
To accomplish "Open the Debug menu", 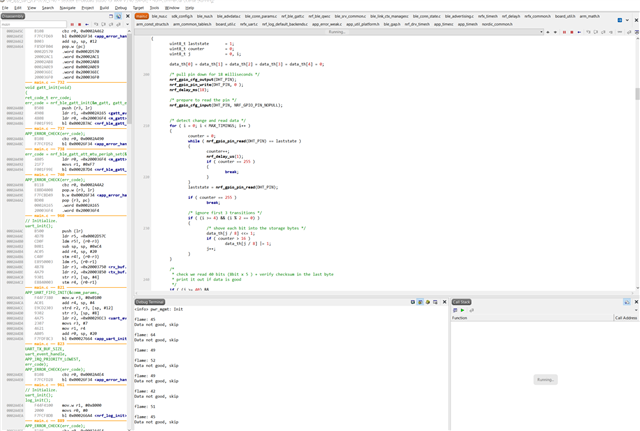I will [121, 8].
